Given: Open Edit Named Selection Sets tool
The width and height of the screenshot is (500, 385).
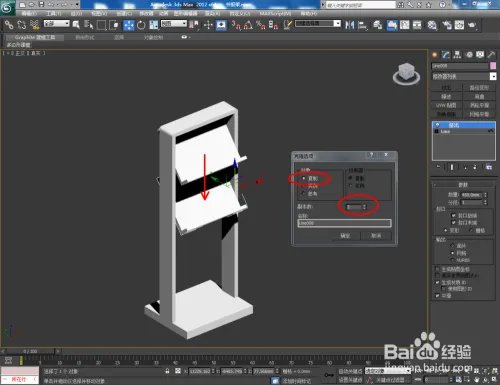Looking at the screenshot, I should pyautogui.click(x=287, y=25).
